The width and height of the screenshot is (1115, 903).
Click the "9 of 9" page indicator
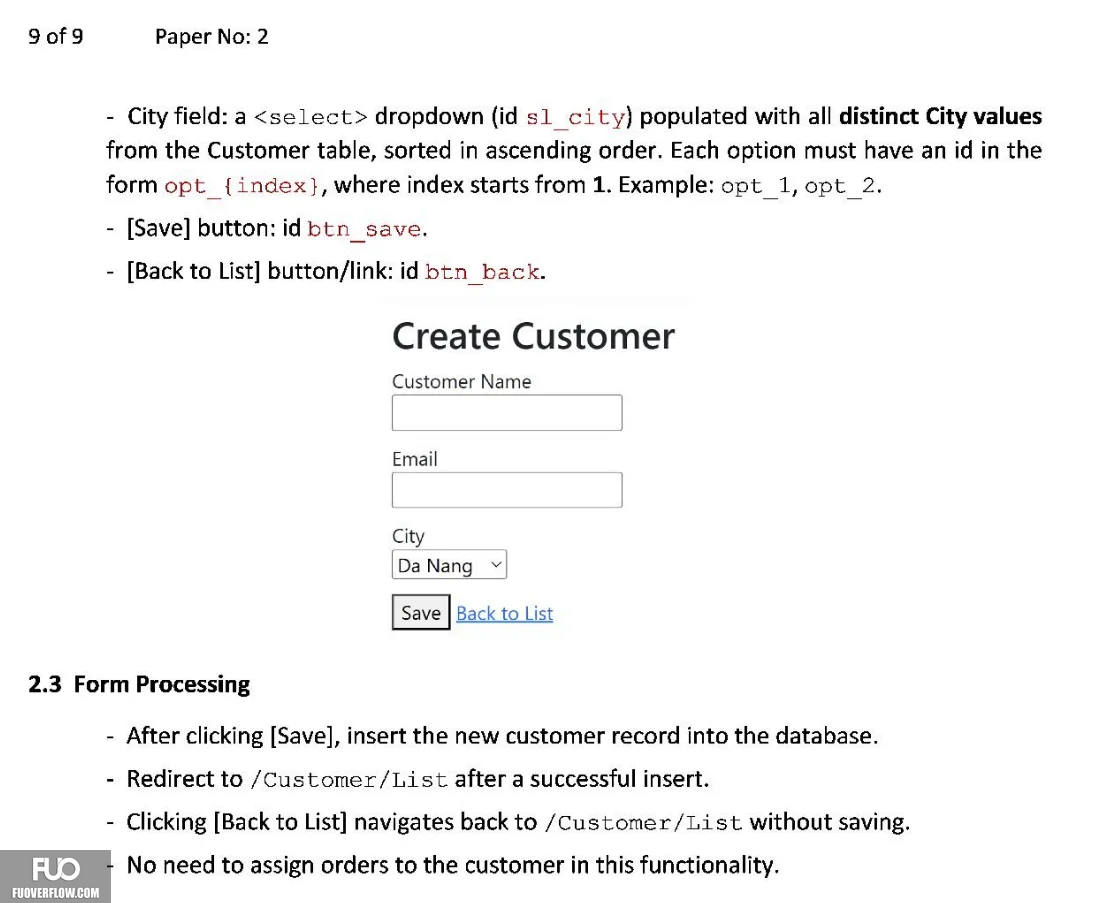pos(55,36)
